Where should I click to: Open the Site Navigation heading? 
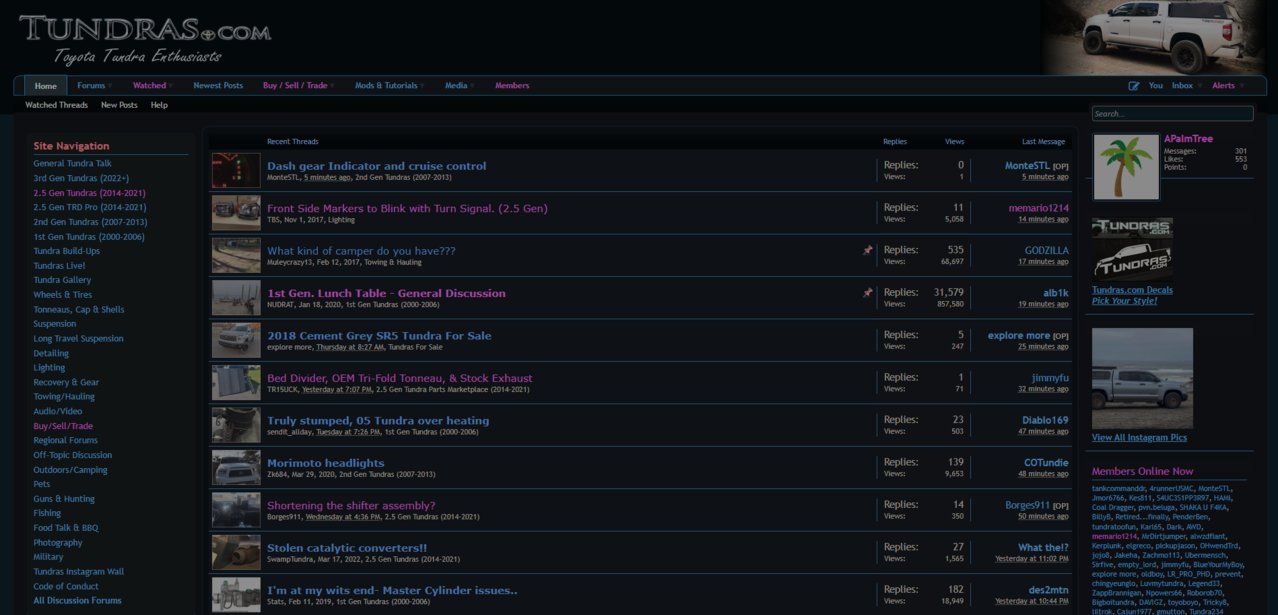(x=71, y=146)
